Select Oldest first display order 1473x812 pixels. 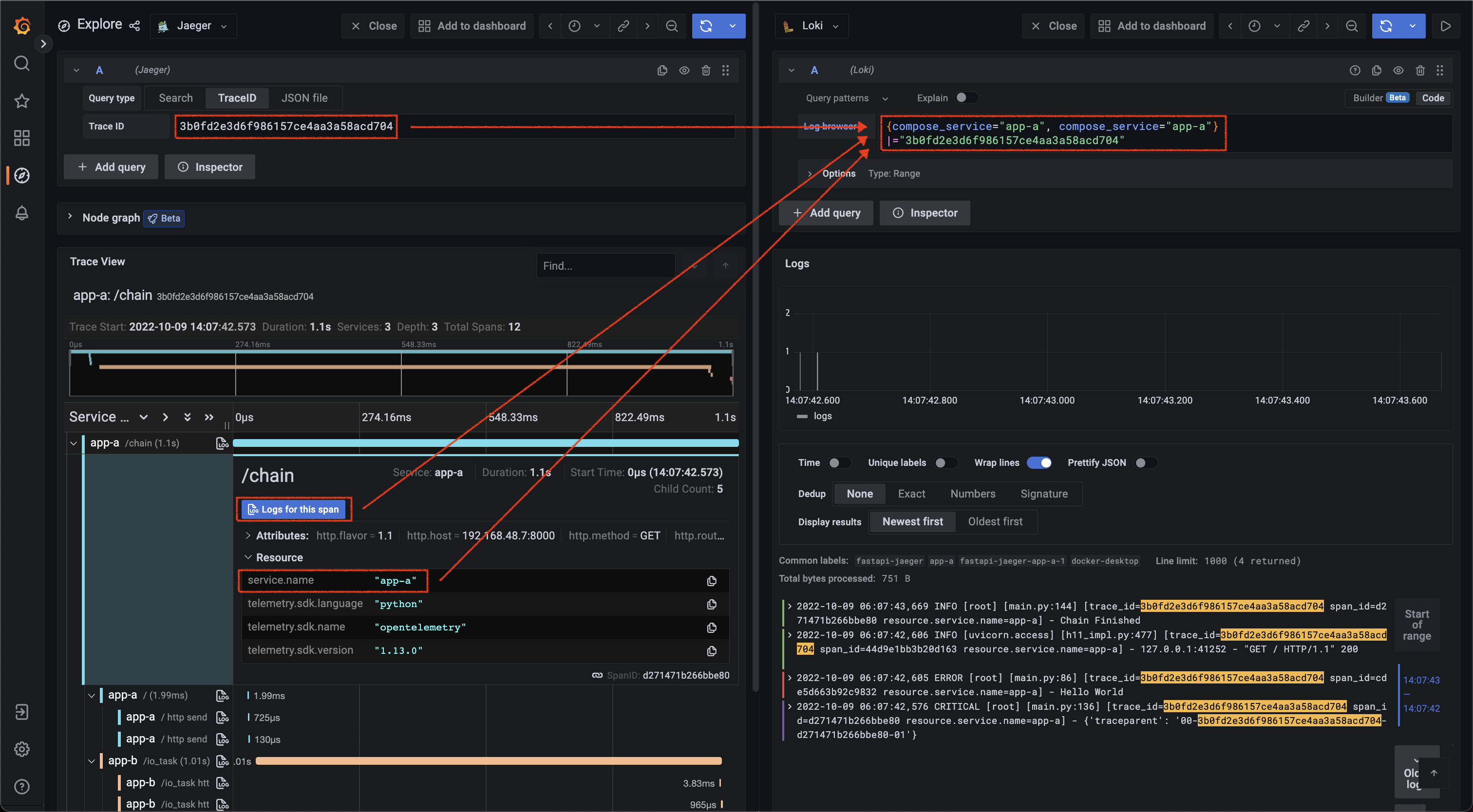coord(995,521)
